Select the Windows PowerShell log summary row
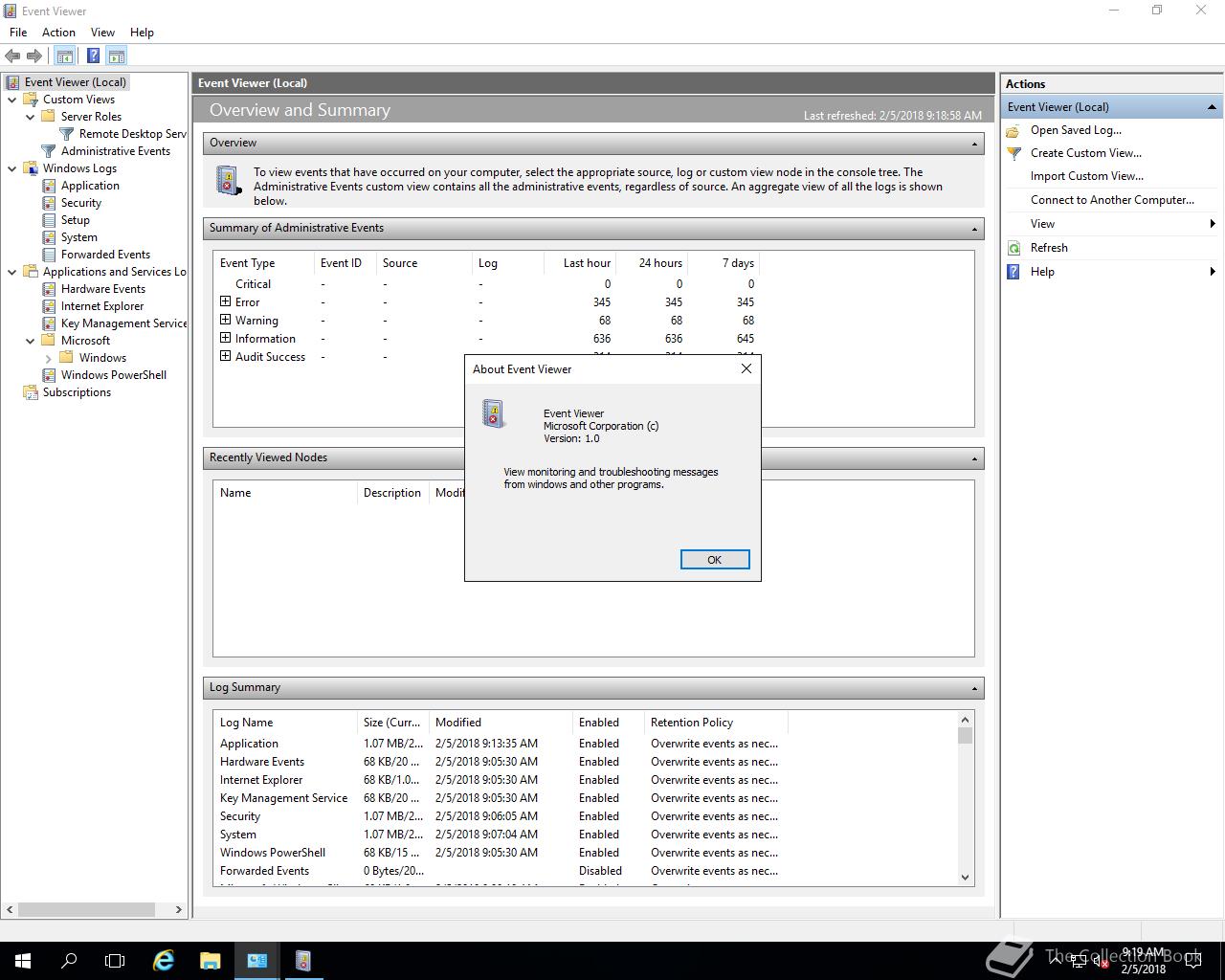 (x=500, y=853)
